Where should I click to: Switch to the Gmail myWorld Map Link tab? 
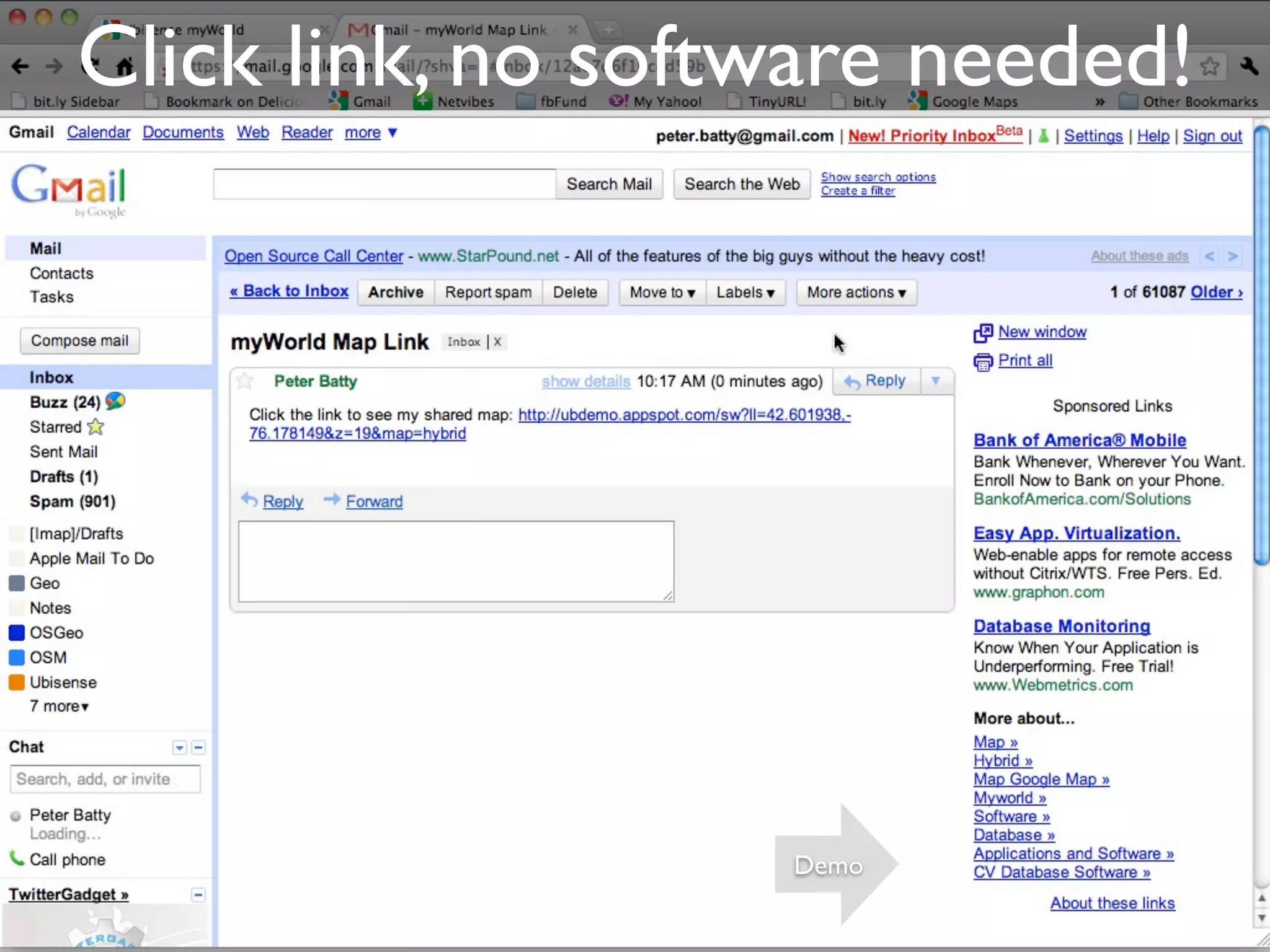click(x=462, y=29)
